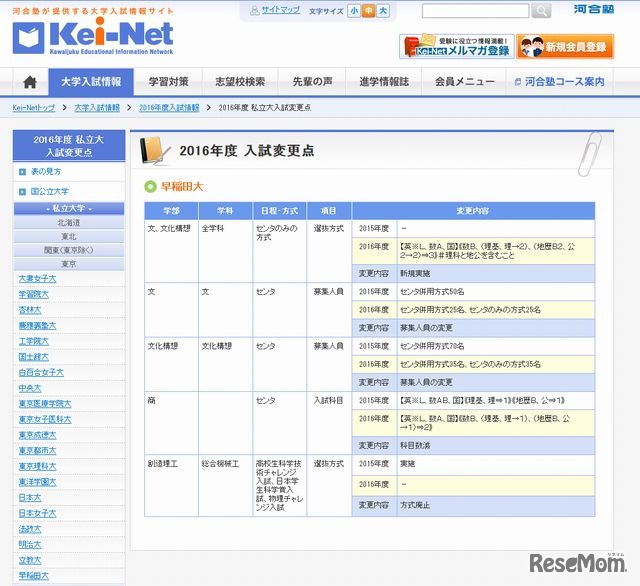
Task: Expand the 北海道 region section
Action: [69, 223]
